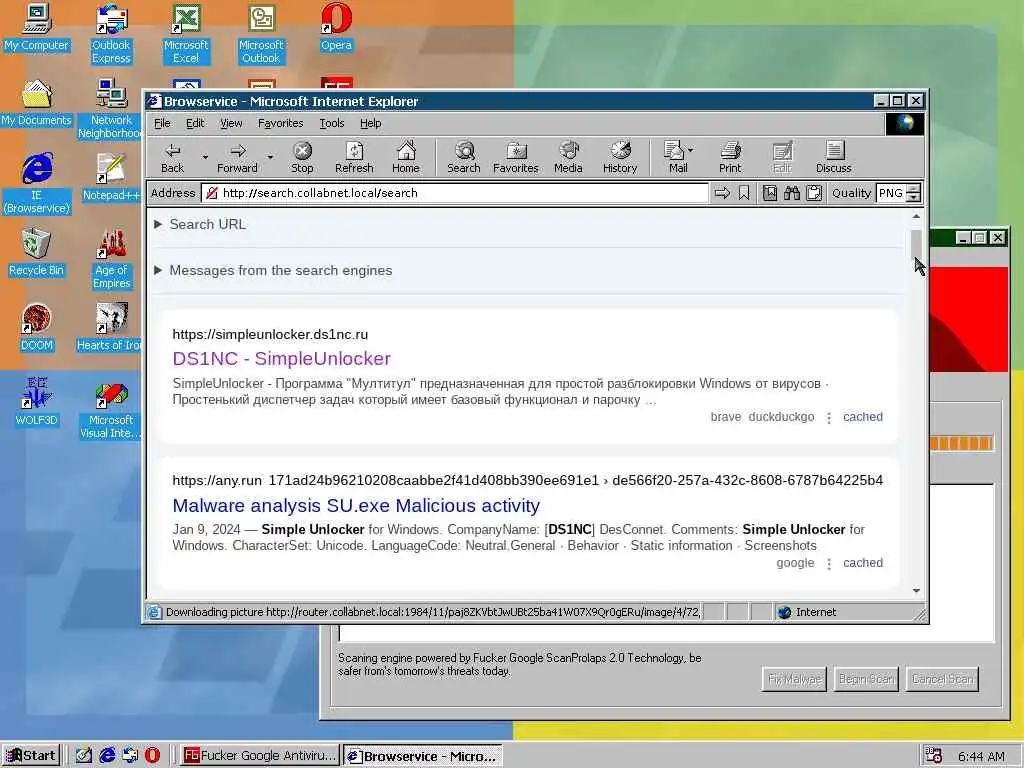Open the Help menu
Screen dimensions: 1024x768
(x=370, y=123)
